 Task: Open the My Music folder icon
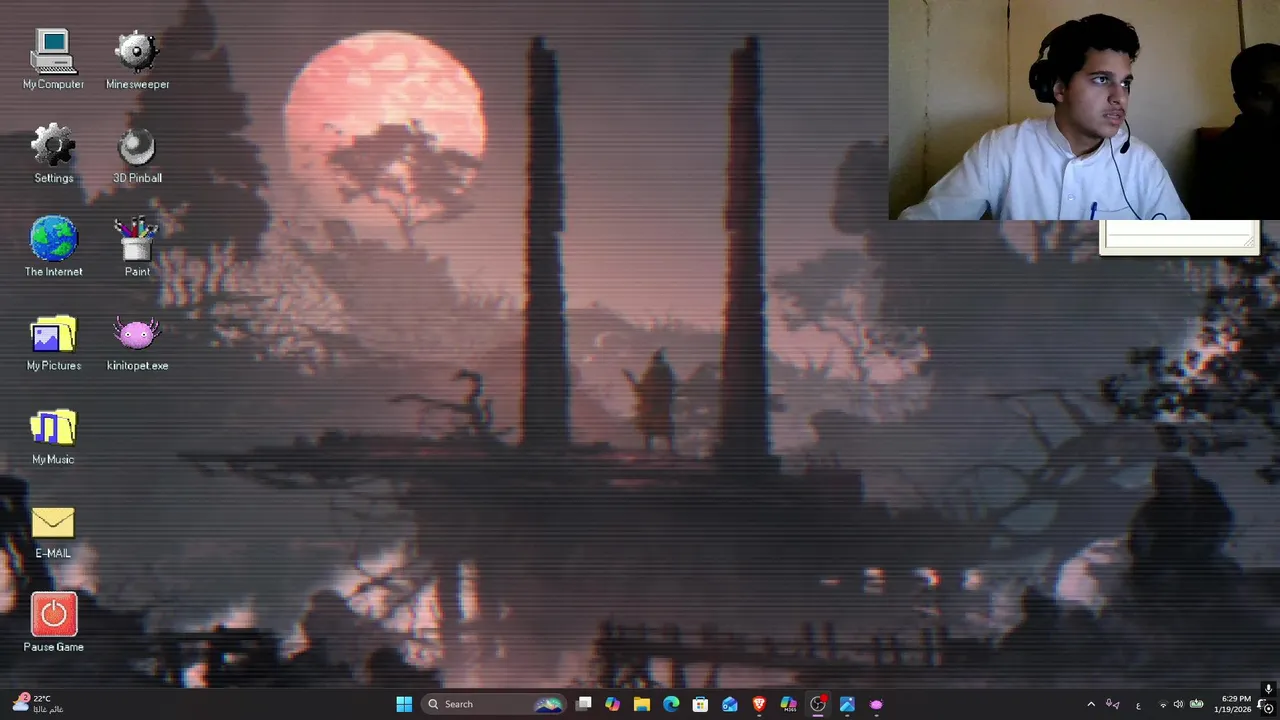point(53,436)
